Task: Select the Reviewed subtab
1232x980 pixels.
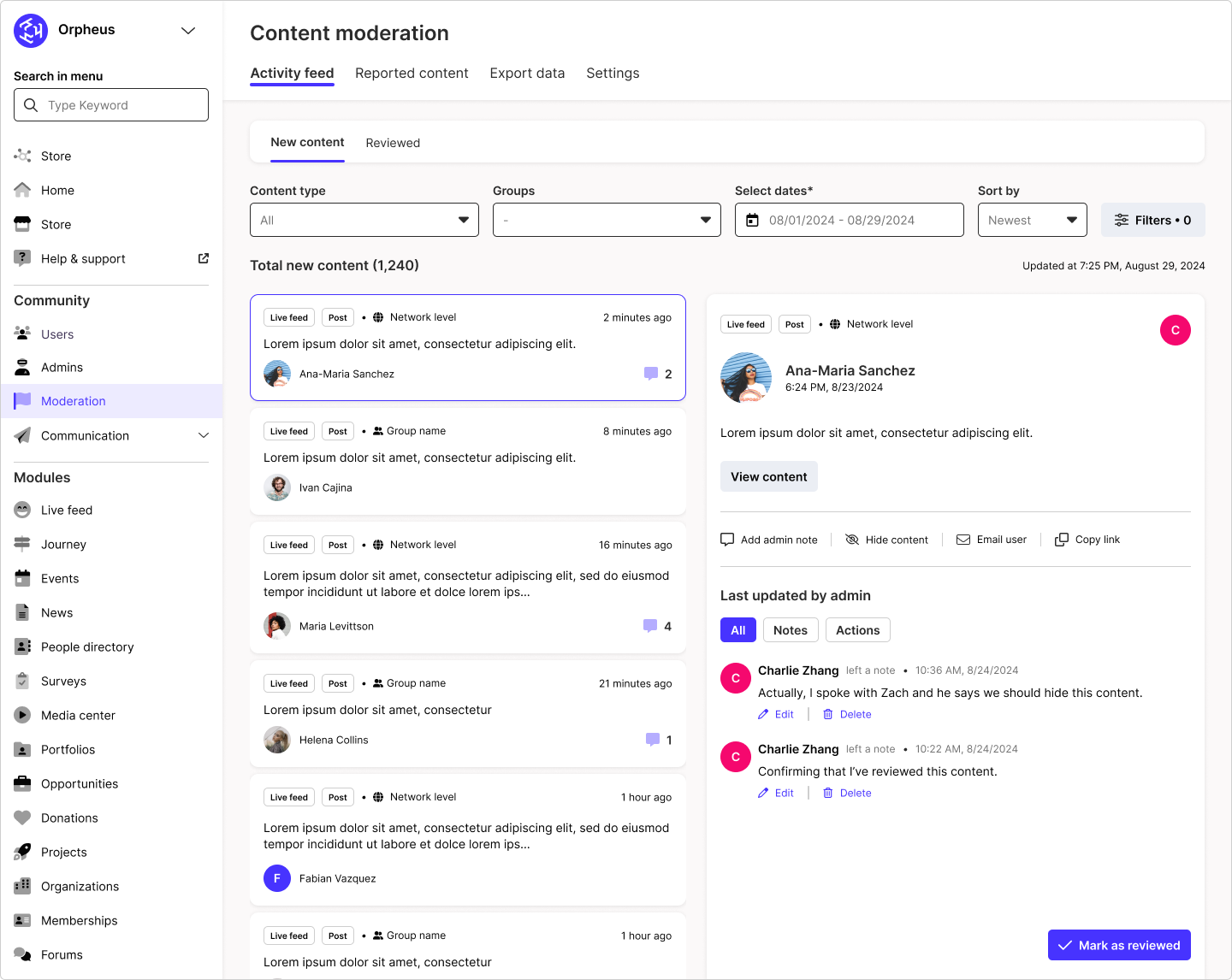Action: (393, 143)
